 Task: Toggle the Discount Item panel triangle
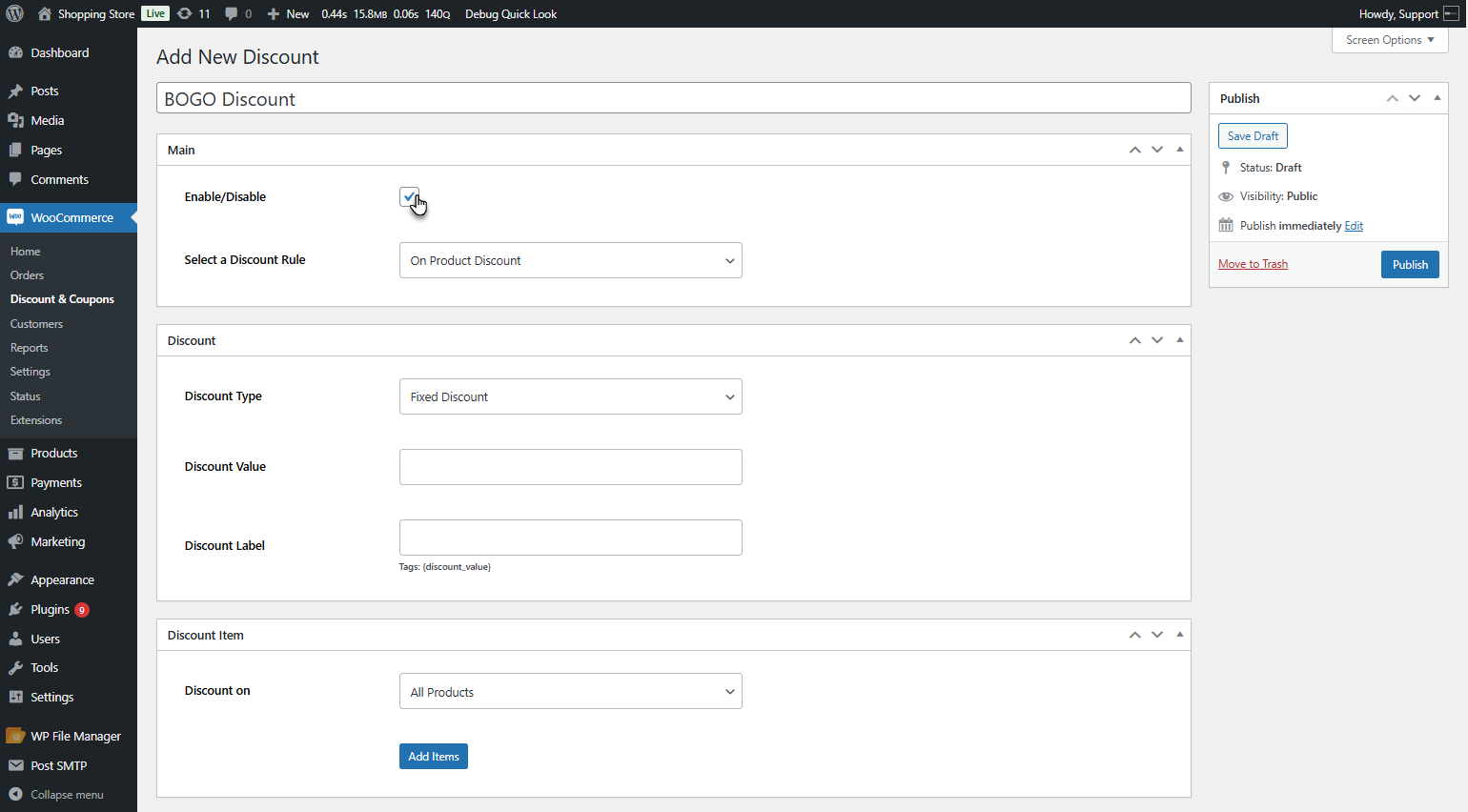(x=1180, y=635)
